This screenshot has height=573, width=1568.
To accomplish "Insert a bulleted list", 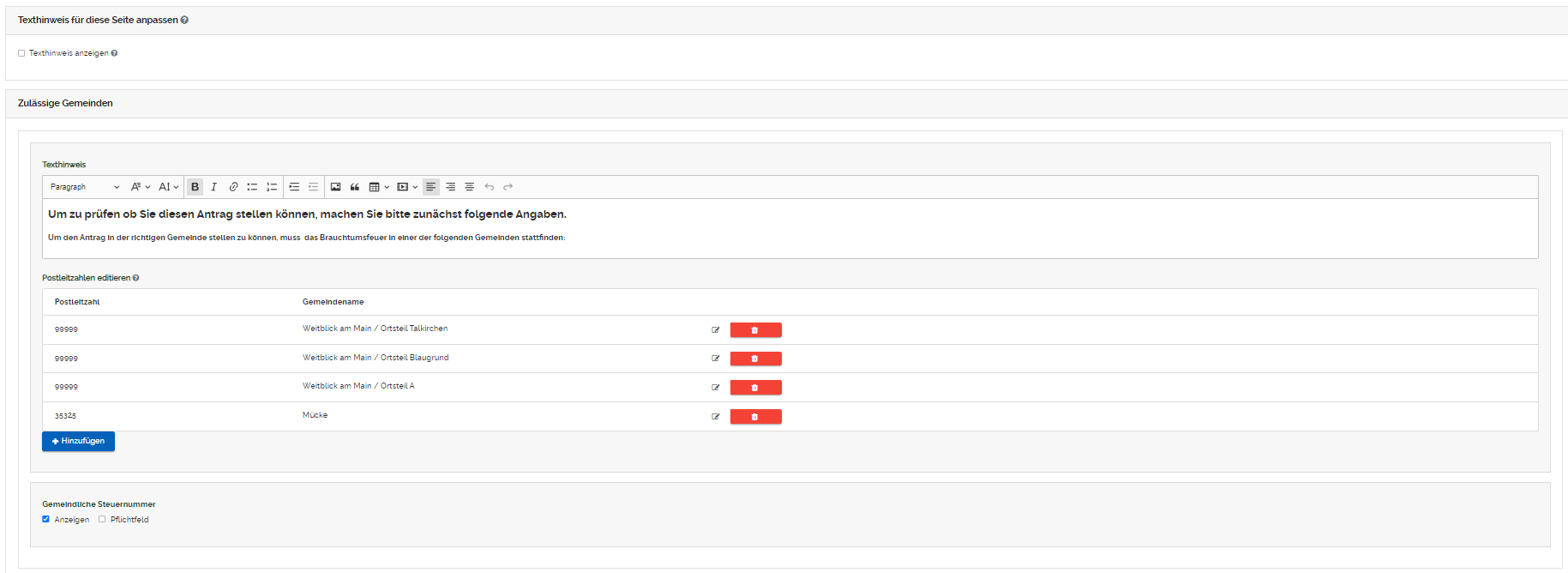I will pyautogui.click(x=252, y=187).
